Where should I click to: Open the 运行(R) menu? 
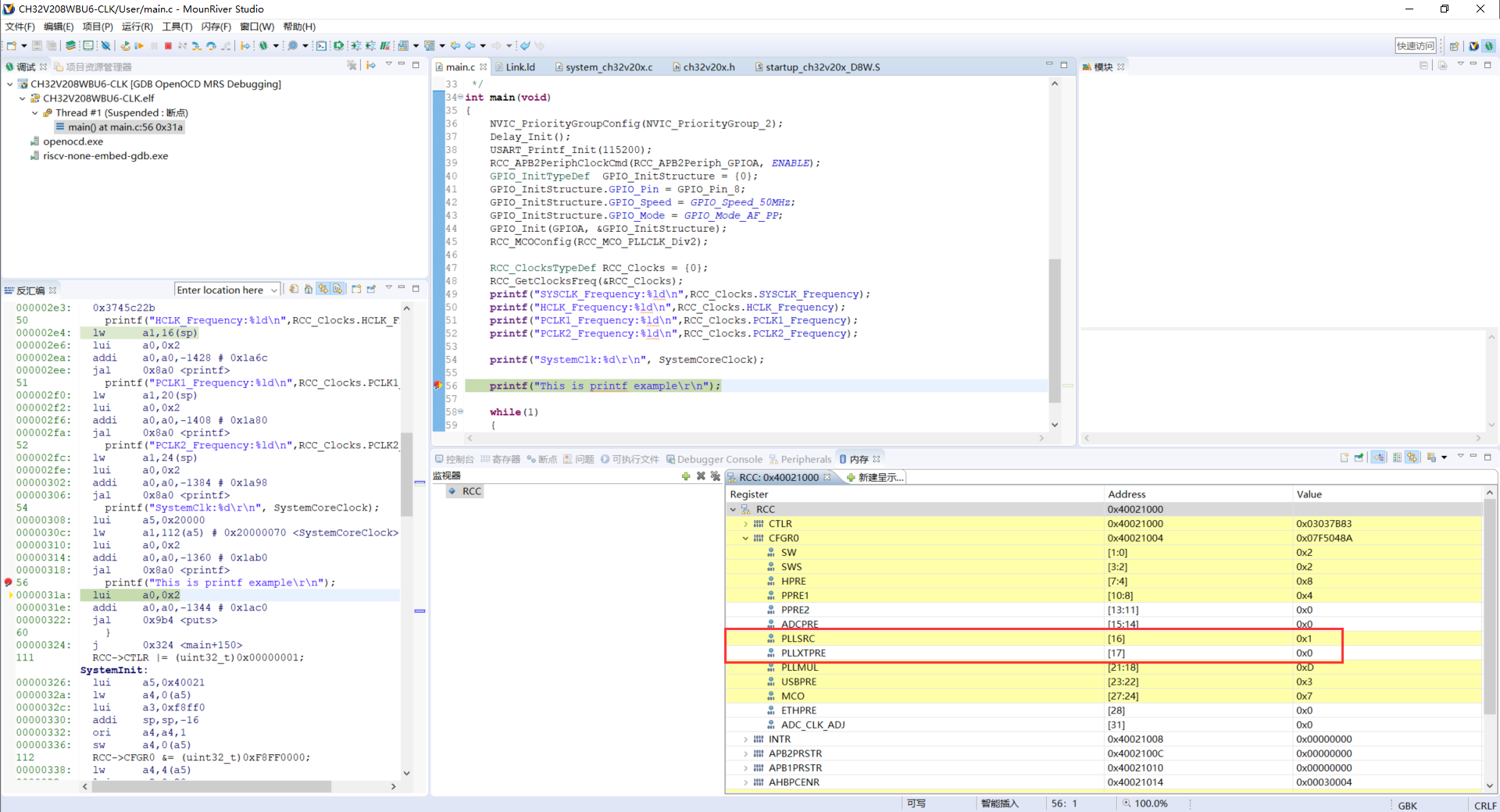coord(137,27)
